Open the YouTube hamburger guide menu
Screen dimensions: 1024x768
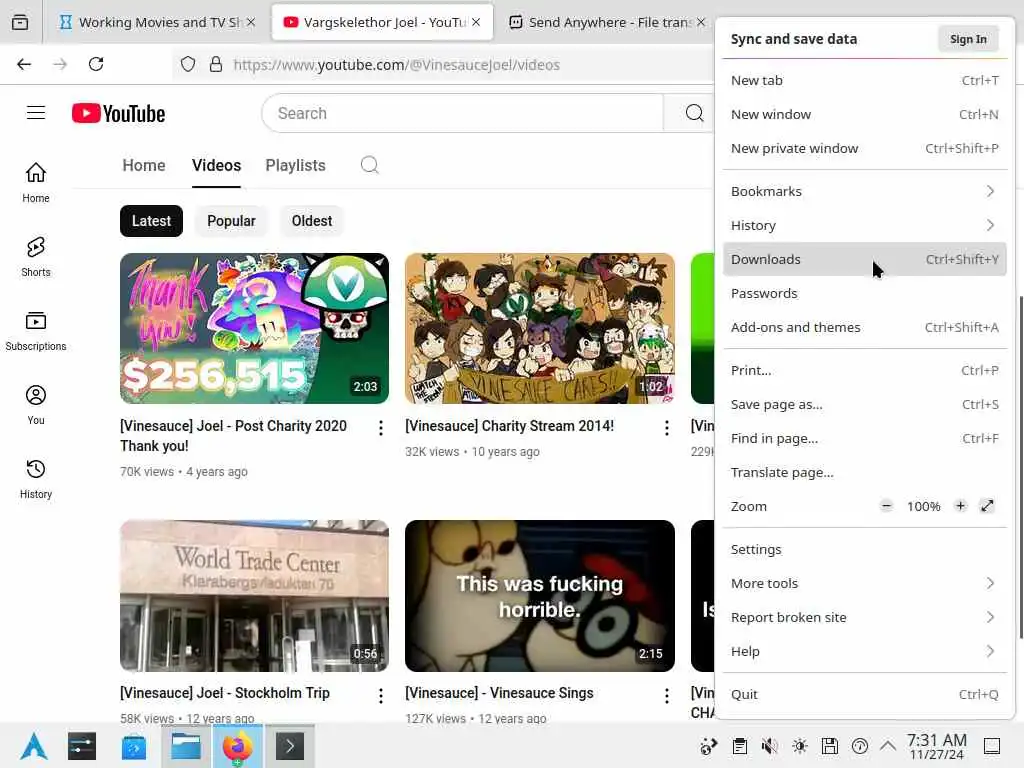36,113
